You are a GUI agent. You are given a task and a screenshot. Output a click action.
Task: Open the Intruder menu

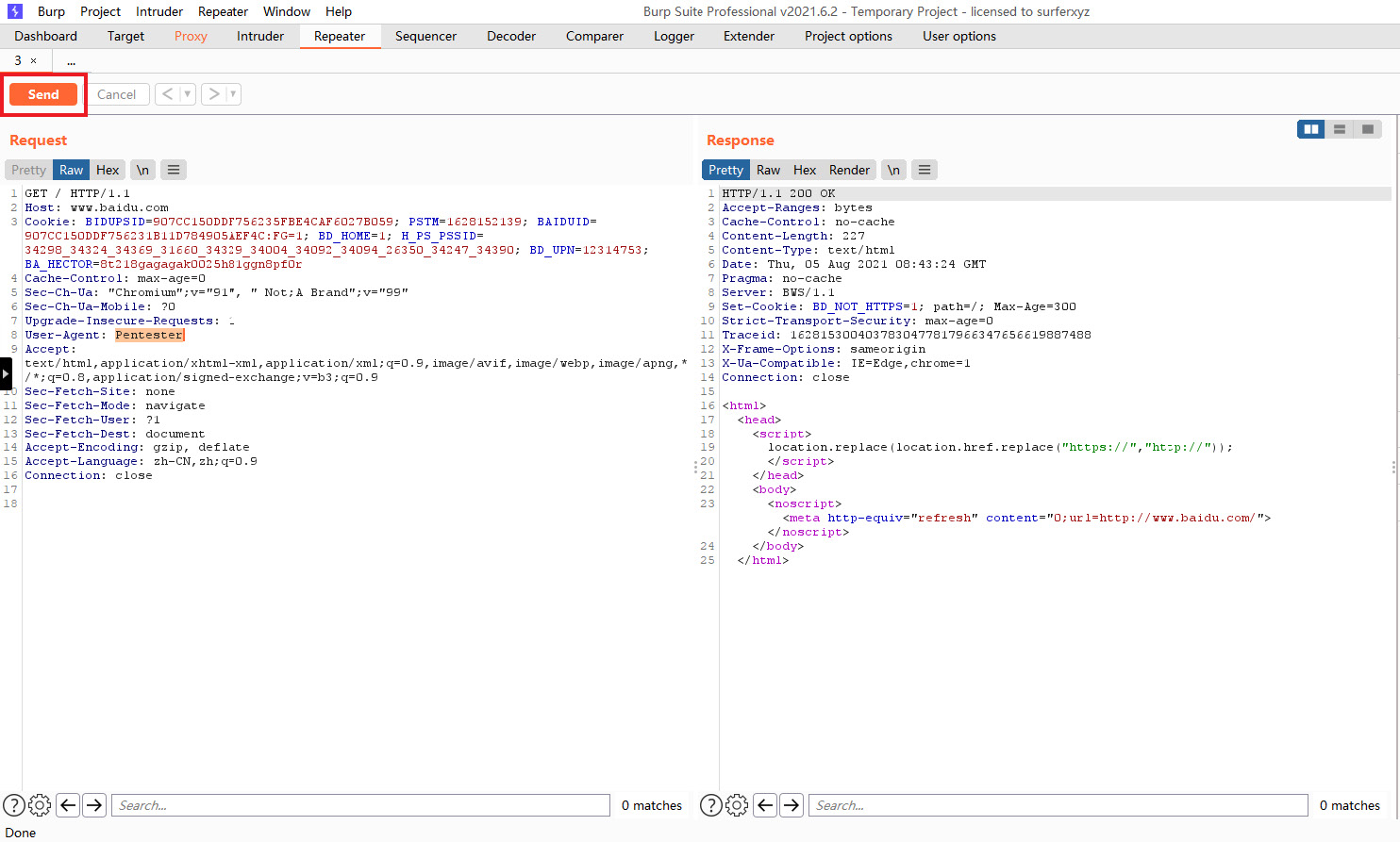point(159,11)
